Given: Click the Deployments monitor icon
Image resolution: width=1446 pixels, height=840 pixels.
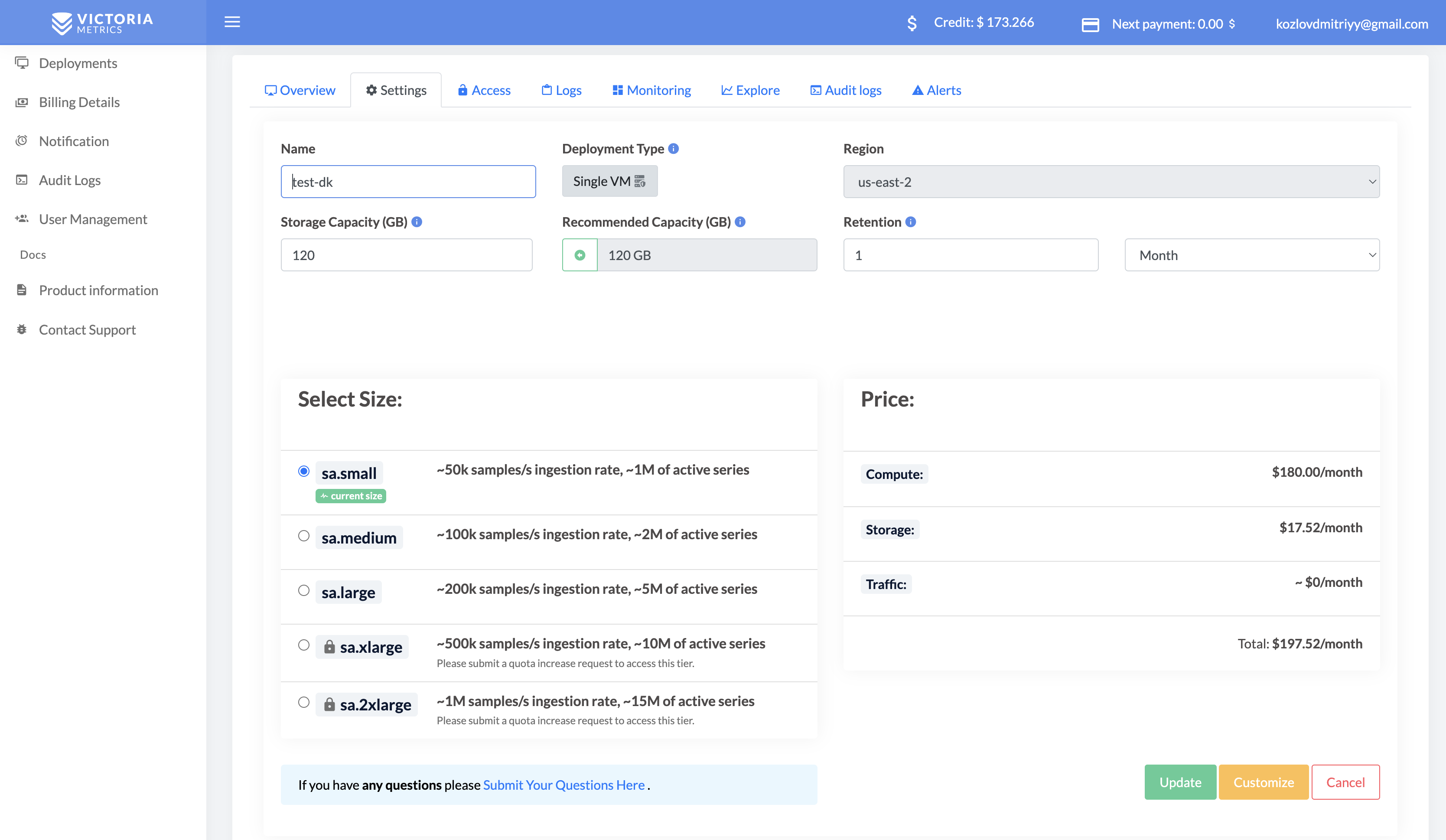Looking at the screenshot, I should [x=22, y=62].
